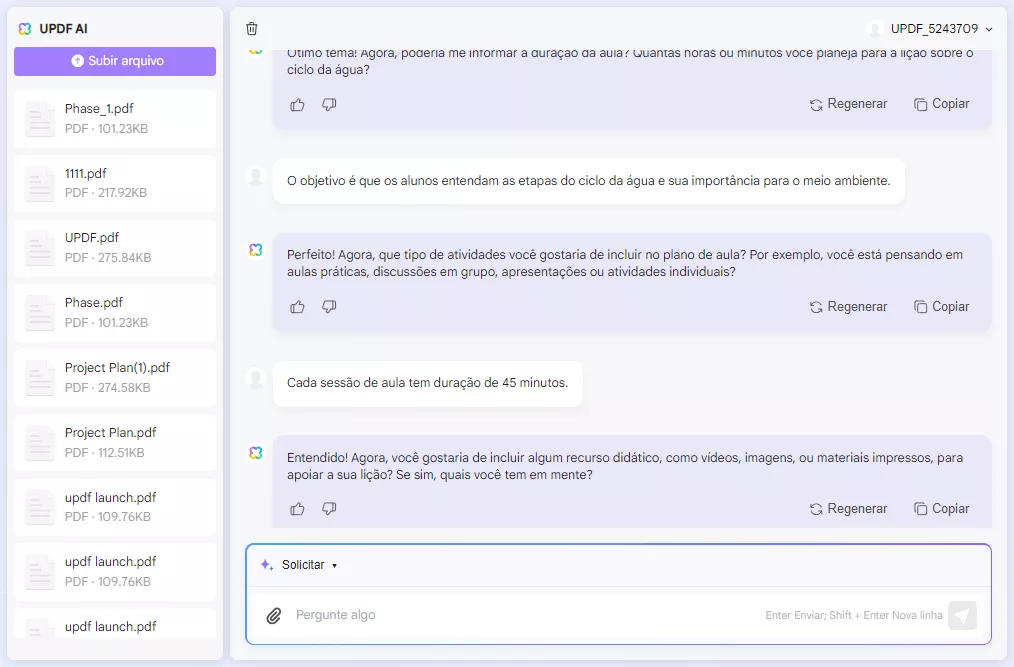
Task: Select Project Plan(1).pdf in the file list
Action: click(114, 377)
